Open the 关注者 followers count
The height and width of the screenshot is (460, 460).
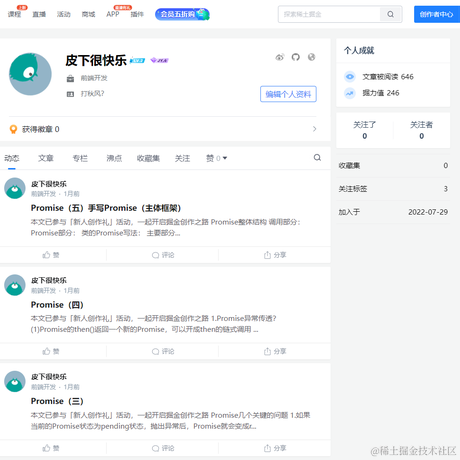click(421, 130)
